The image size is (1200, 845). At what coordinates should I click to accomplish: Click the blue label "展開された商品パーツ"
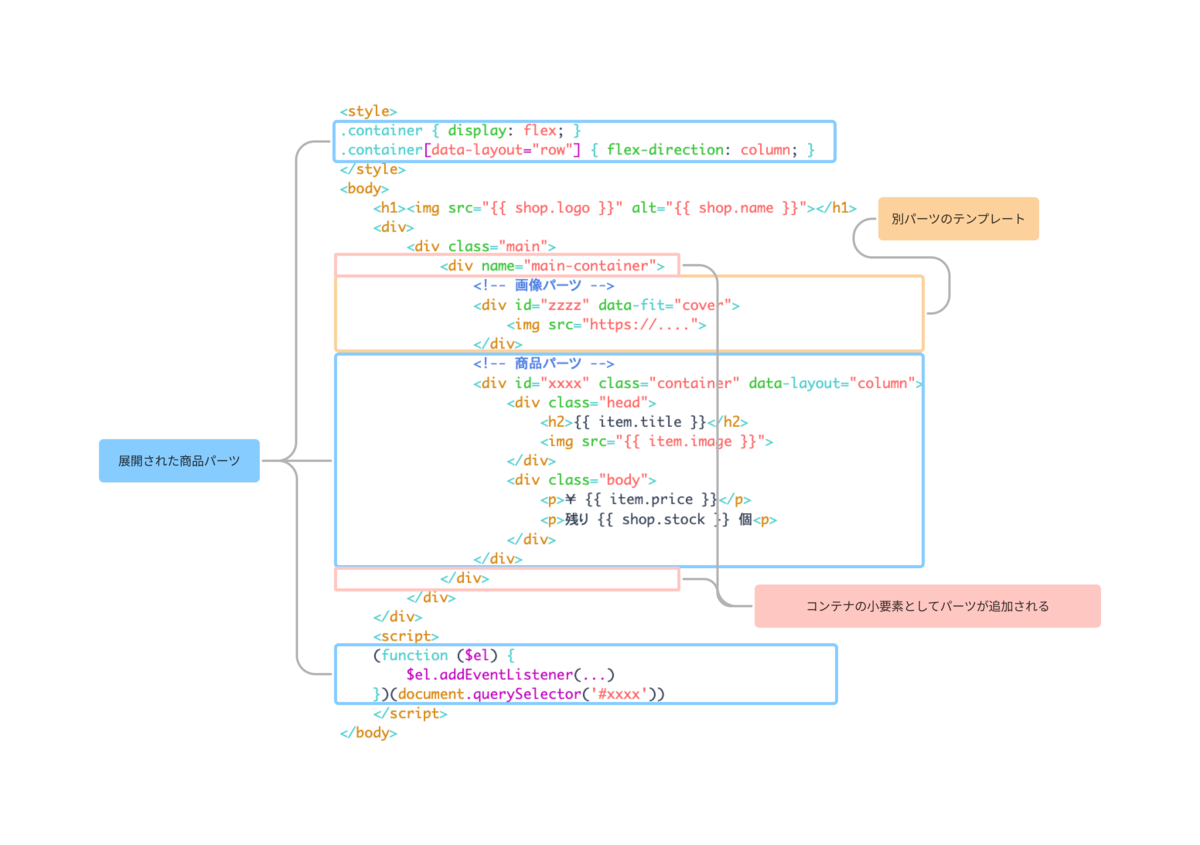pos(179,461)
